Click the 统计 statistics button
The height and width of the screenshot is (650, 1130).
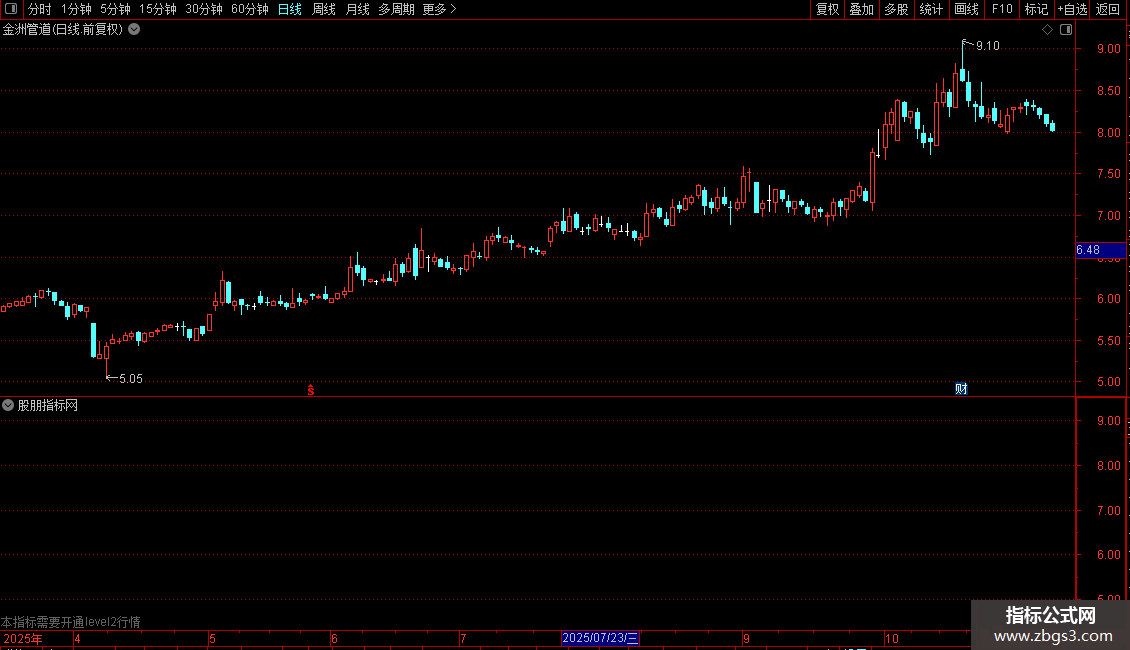[931, 9]
